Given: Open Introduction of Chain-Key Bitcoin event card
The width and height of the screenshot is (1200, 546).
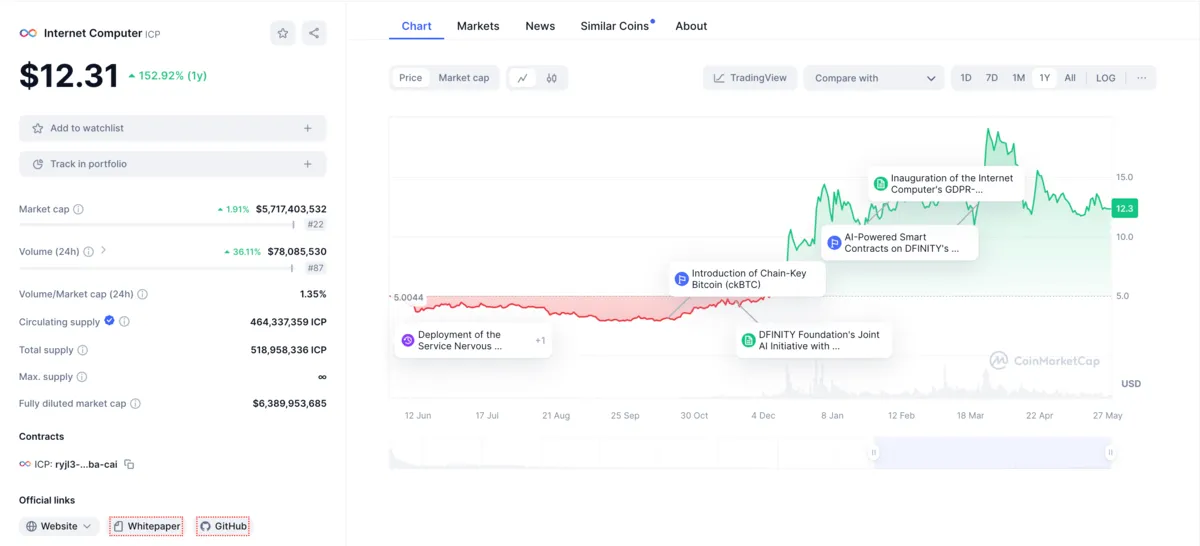Looking at the screenshot, I should point(747,279).
